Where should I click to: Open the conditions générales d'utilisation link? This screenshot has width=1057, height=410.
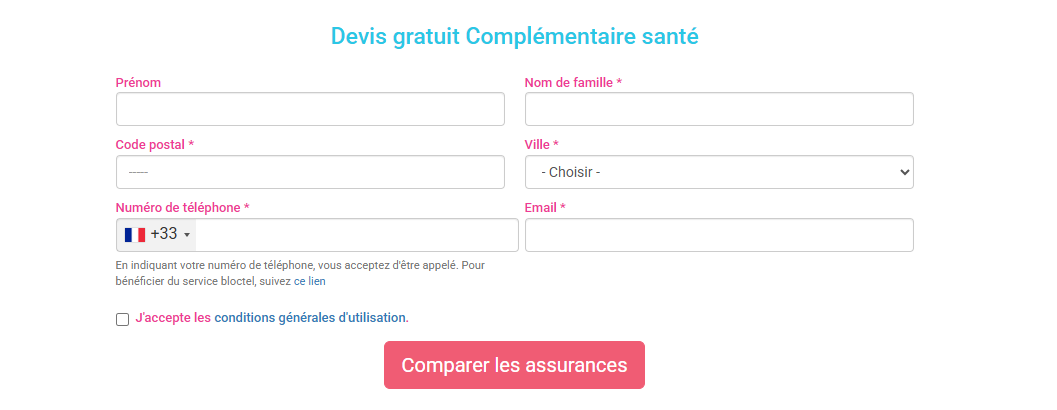tap(310, 318)
